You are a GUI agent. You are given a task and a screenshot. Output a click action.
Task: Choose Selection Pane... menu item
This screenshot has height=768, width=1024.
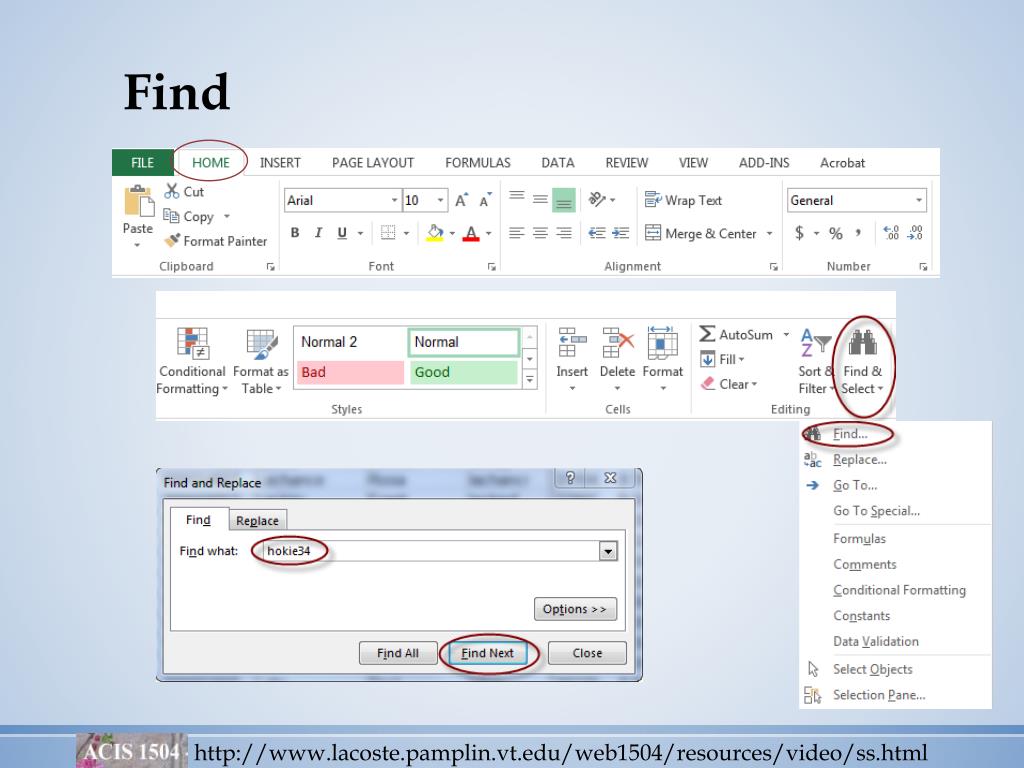coord(879,695)
